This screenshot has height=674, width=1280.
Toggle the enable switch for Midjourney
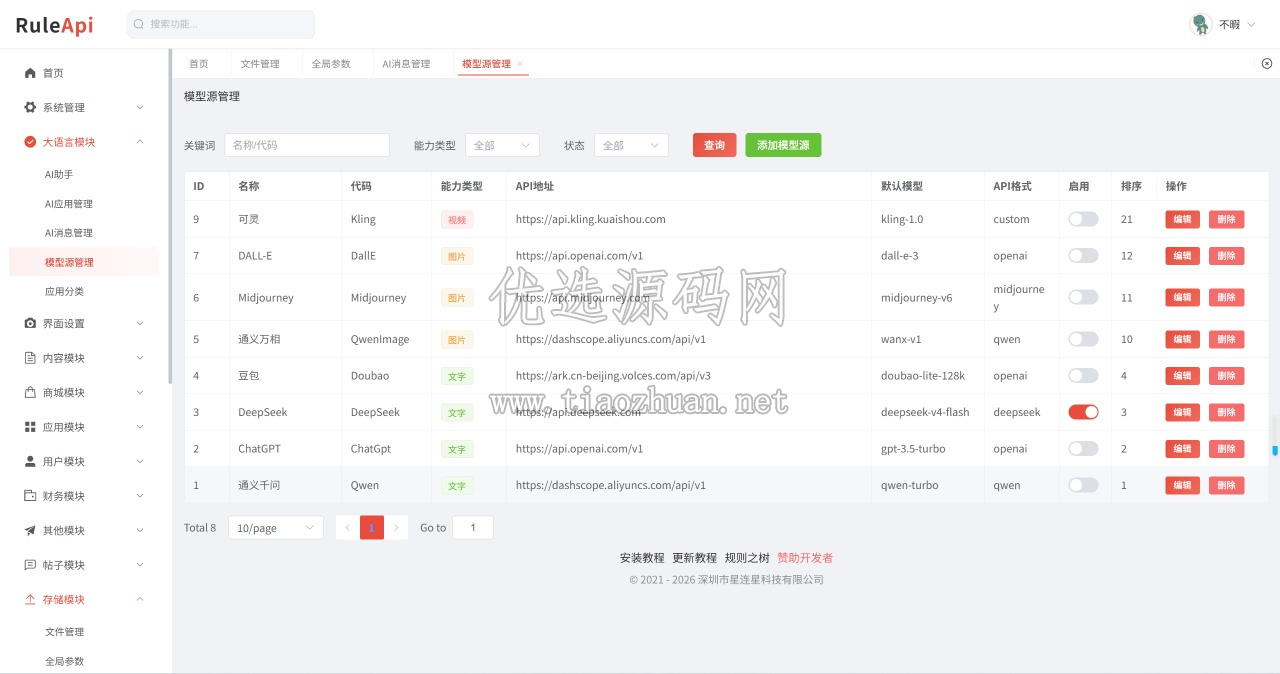pyautogui.click(x=1083, y=297)
